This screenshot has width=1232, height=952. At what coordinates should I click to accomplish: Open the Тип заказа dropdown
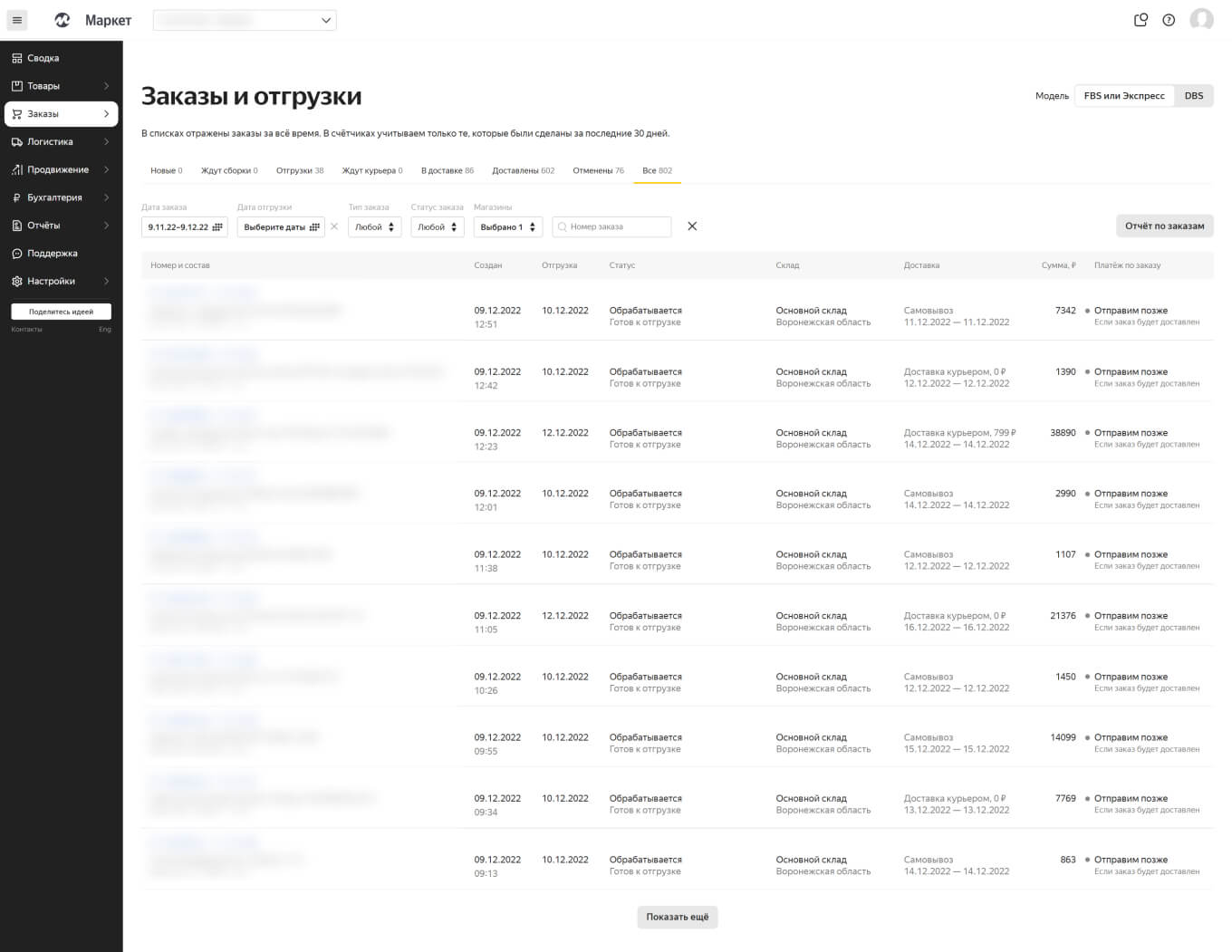coord(374,227)
